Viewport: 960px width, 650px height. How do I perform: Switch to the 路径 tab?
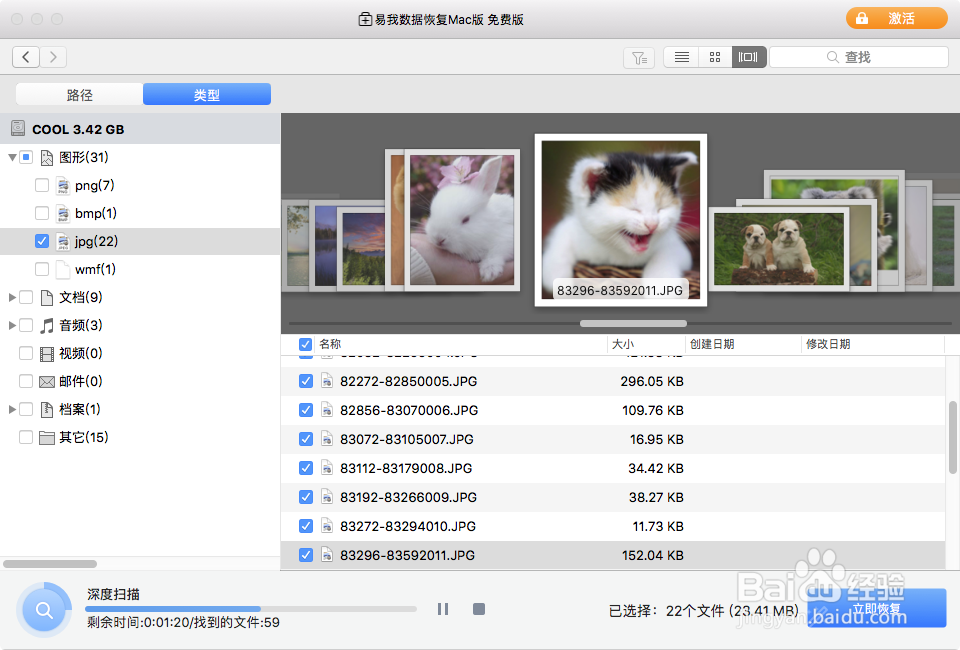(79, 93)
